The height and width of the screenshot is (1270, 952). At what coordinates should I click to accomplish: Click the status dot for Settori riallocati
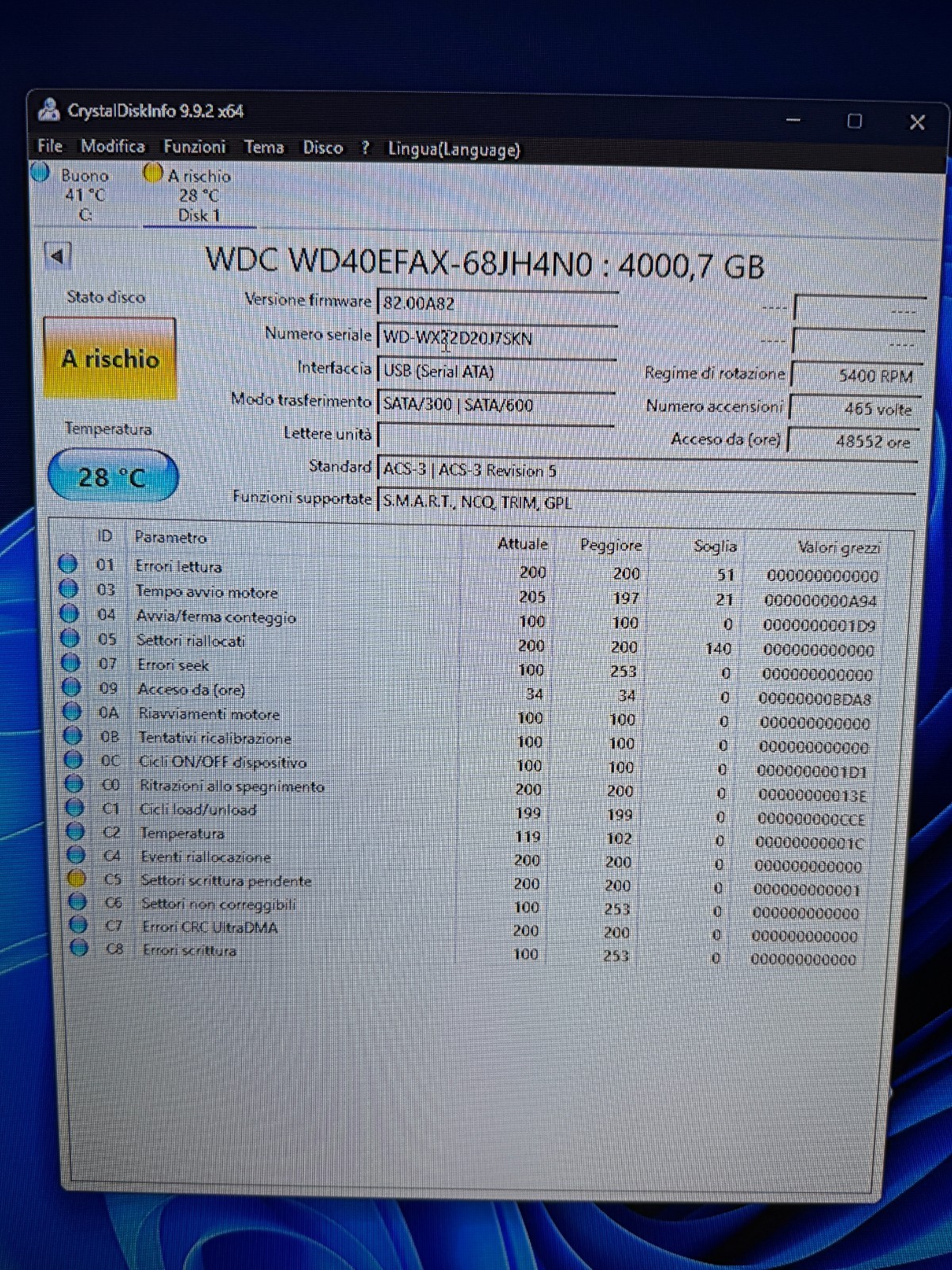pos(70,637)
